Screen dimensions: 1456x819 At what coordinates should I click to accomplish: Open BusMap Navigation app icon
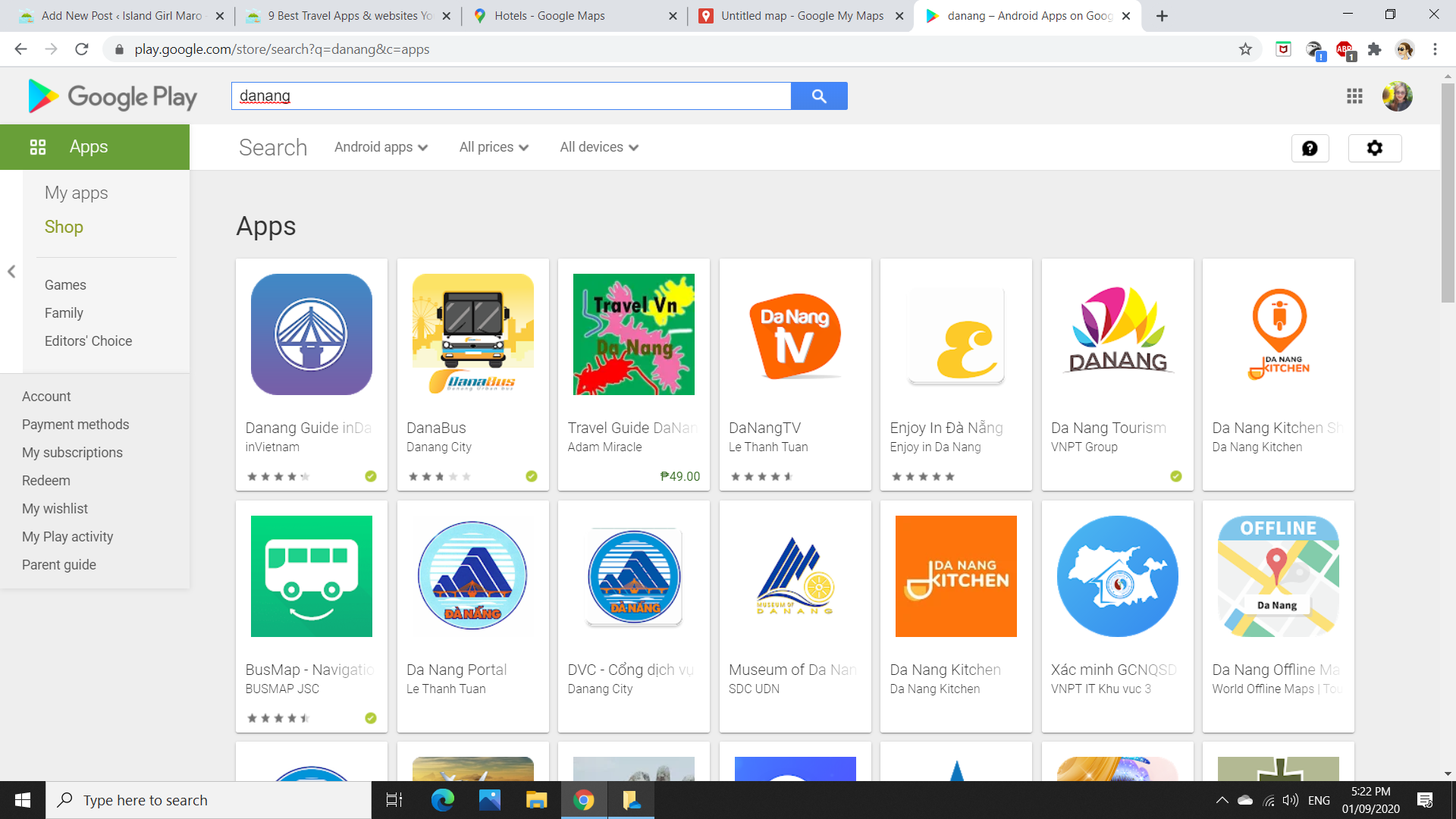[312, 576]
